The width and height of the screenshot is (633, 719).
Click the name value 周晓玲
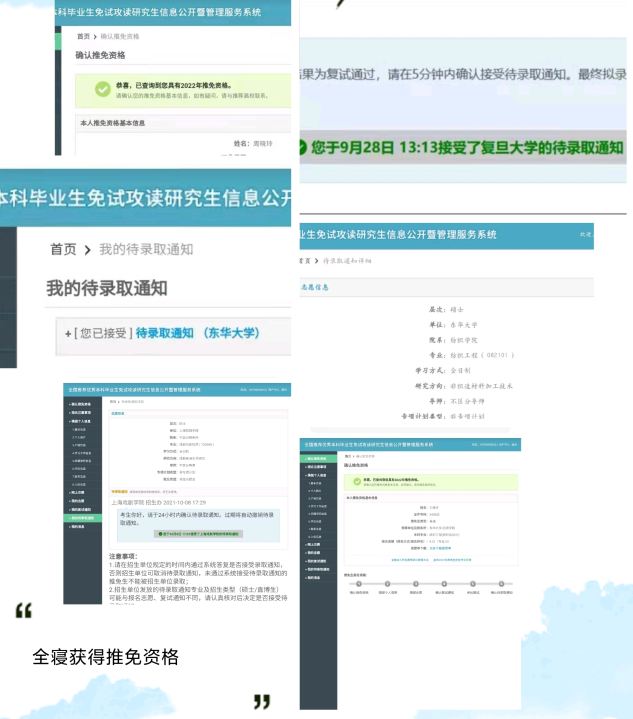pos(263,144)
